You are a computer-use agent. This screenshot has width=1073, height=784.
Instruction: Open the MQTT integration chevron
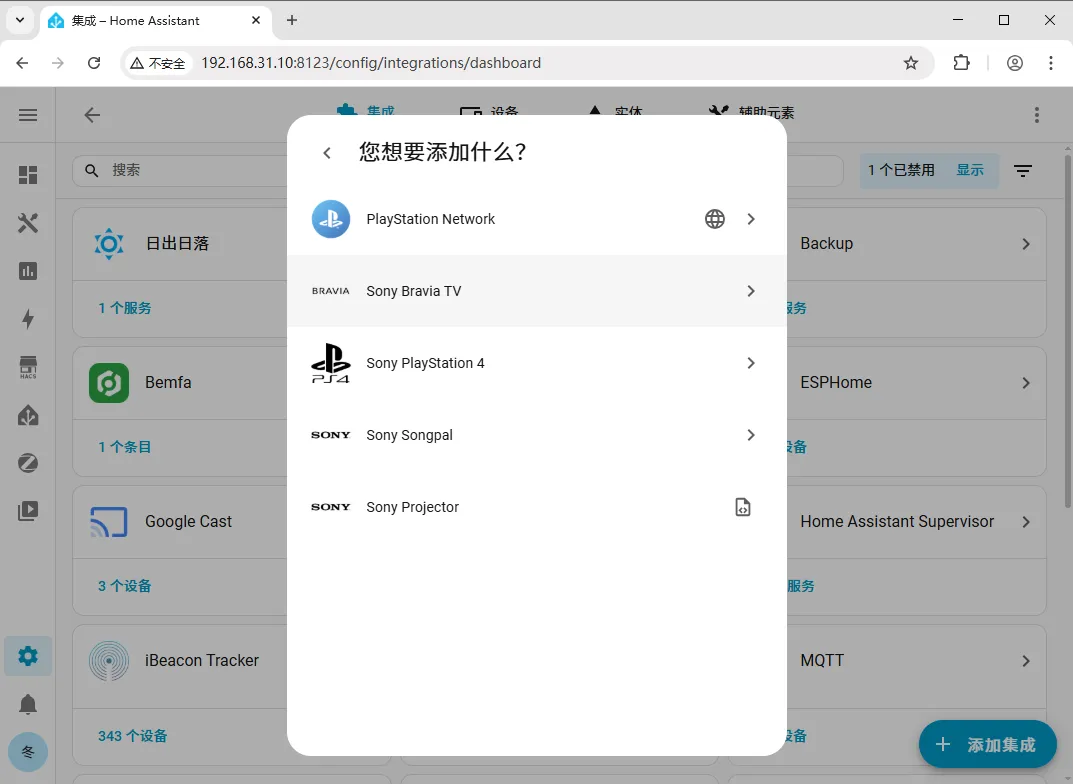coord(1026,661)
